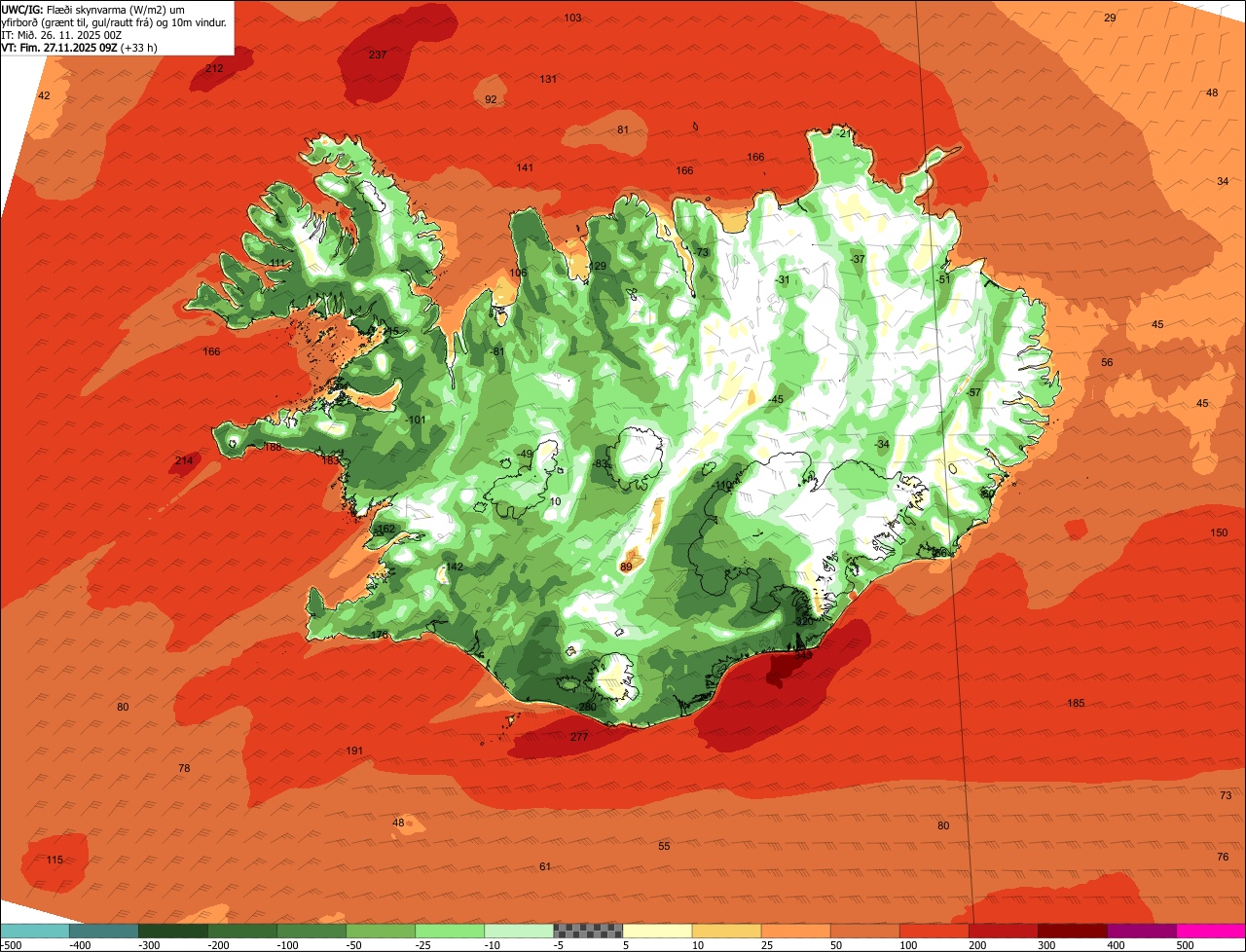Screen dimensions: 1246x952
Task: Click the value 185 southeast of Iceland
Action: coord(1076,703)
